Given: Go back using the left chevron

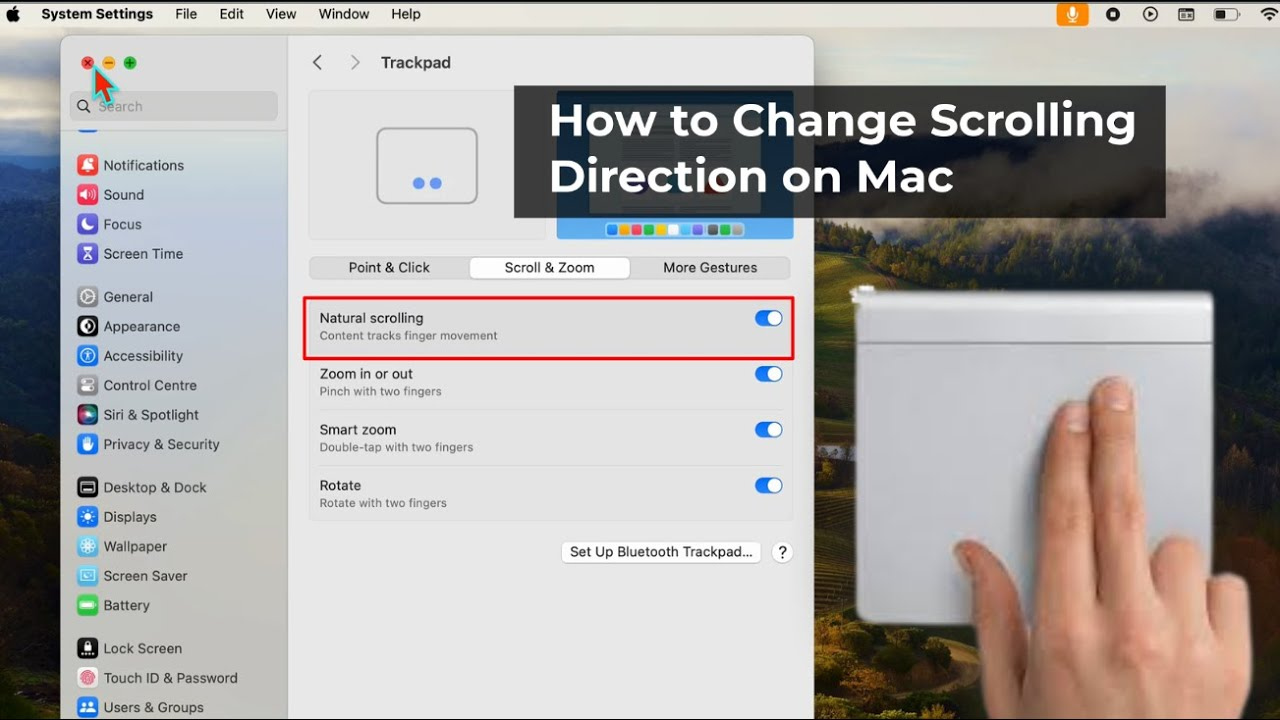Looking at the screenshot, I should [318, 62].
